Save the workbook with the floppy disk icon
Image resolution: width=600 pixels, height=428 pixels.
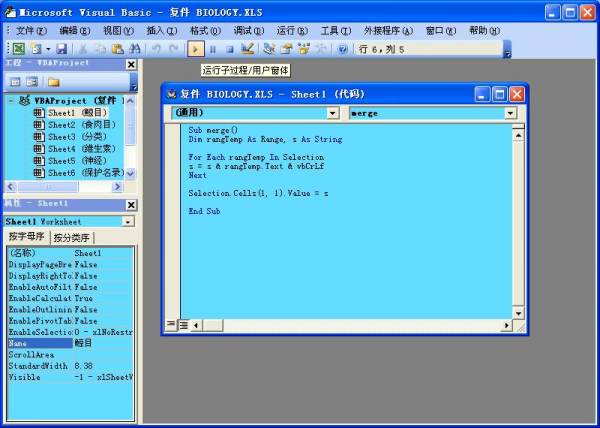pyautogui.click(x=61, y=49)
